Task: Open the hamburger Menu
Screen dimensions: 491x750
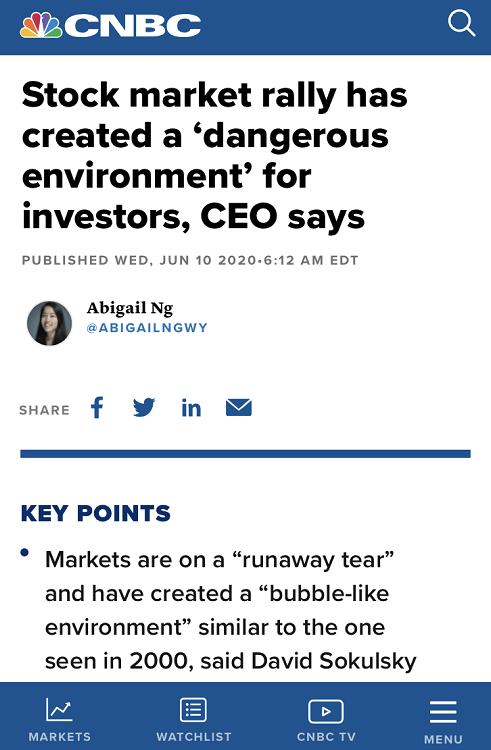Action: 443,712
